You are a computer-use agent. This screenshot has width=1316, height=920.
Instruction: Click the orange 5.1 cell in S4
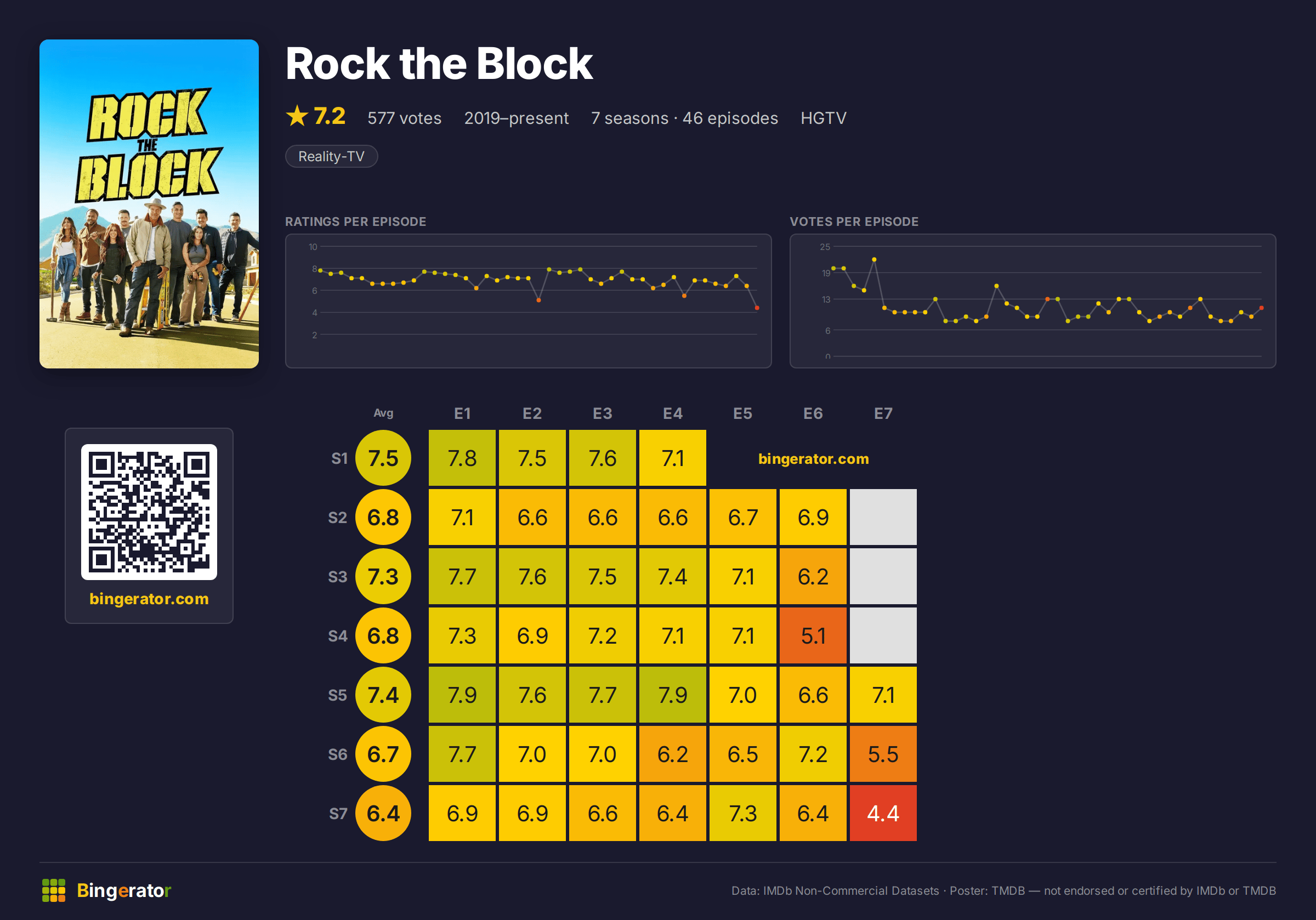click(x=813, y=635)
